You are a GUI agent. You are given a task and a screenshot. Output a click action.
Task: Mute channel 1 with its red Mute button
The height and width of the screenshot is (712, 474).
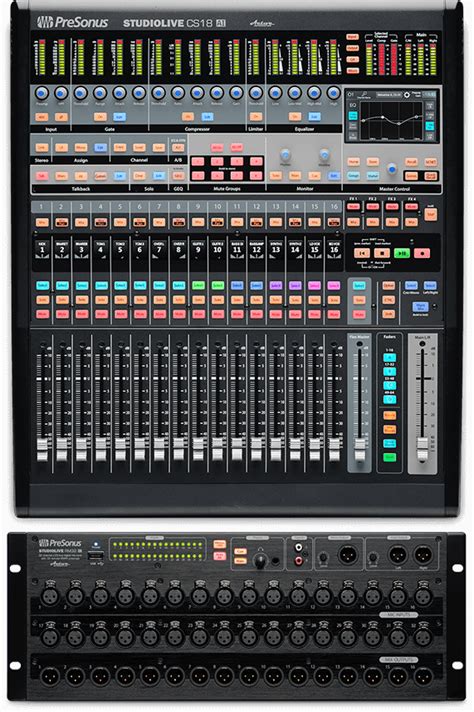click(x=42, y=314)
